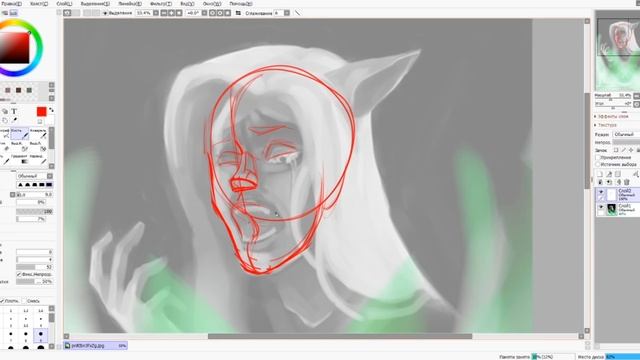Click the line tool icon in the top toolbar
This screenshot has height=360, width=640.
tap(298, 13)
